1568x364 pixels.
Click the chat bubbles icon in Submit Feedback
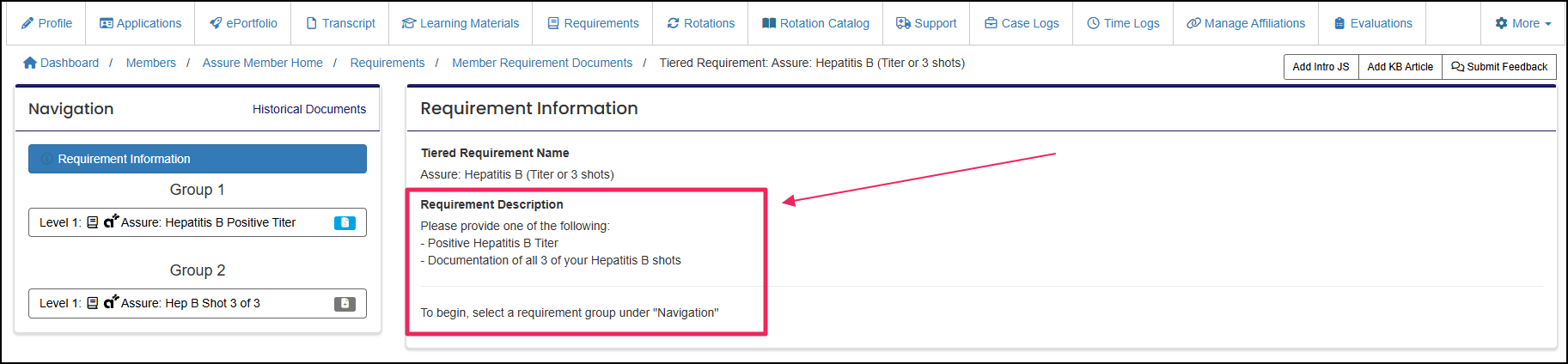(x=1458, y=67)
